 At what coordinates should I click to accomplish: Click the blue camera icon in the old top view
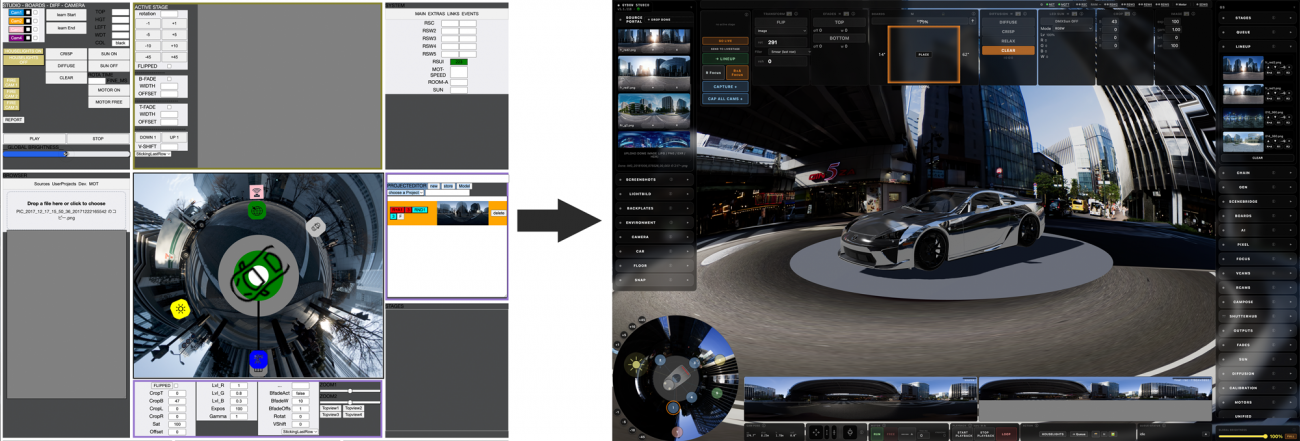pos(258,358)
